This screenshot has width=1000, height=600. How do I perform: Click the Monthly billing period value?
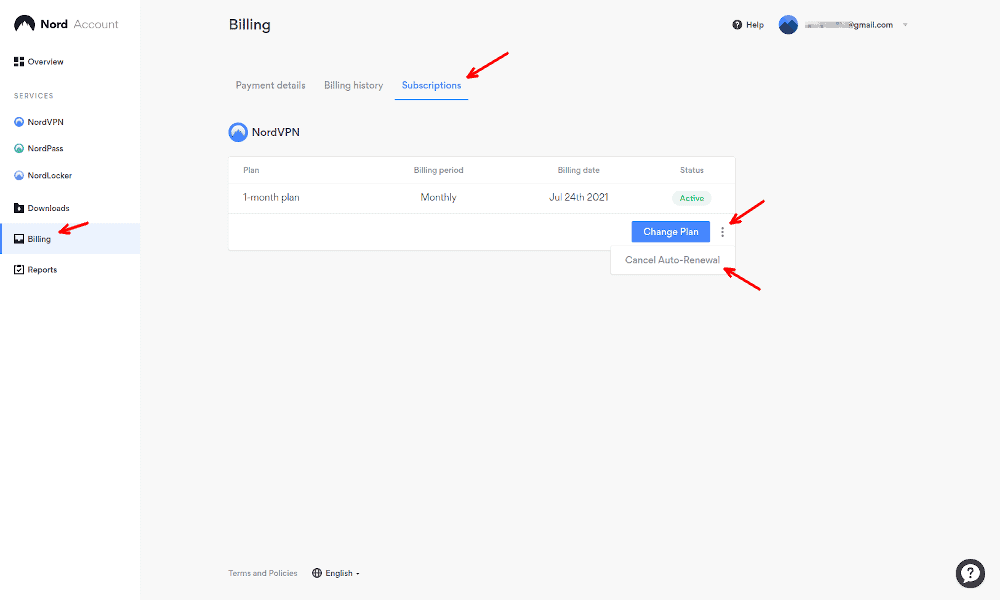click(x=438, y=198)
